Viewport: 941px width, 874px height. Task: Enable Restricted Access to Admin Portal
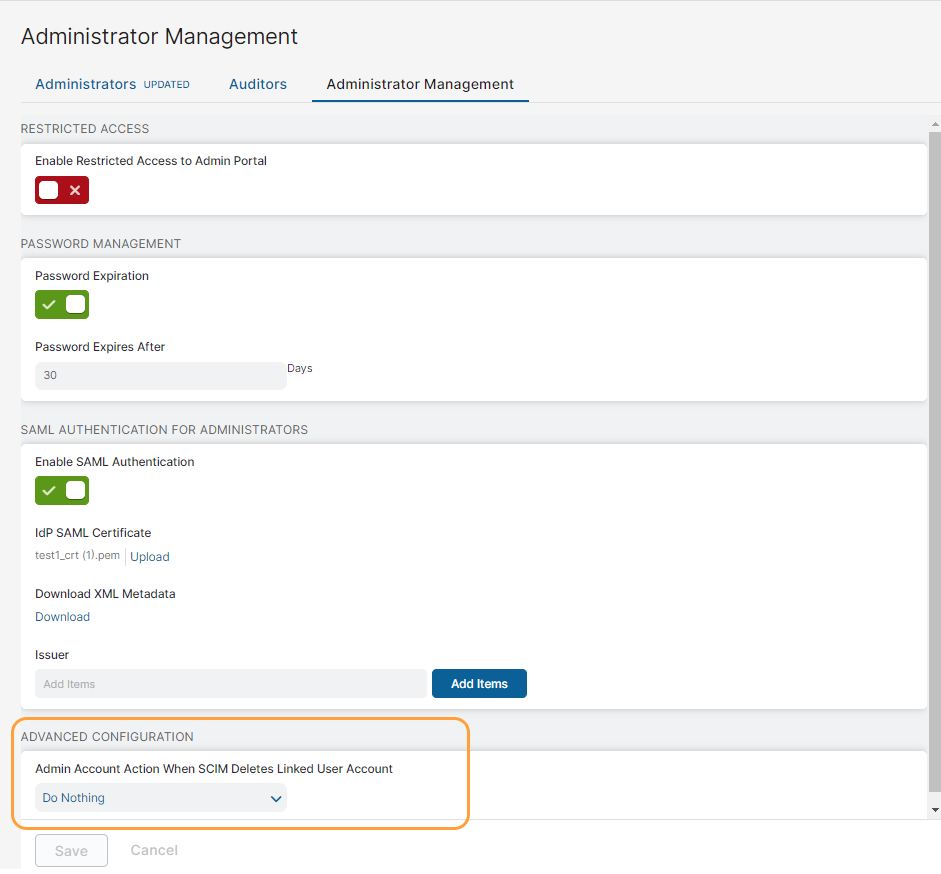click(x=62, y=190)
